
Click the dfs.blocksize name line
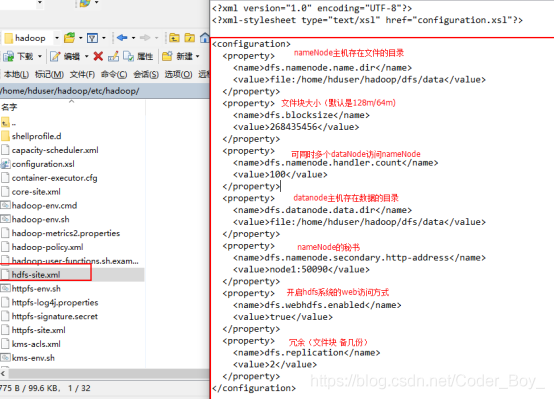tap(301, 115)
